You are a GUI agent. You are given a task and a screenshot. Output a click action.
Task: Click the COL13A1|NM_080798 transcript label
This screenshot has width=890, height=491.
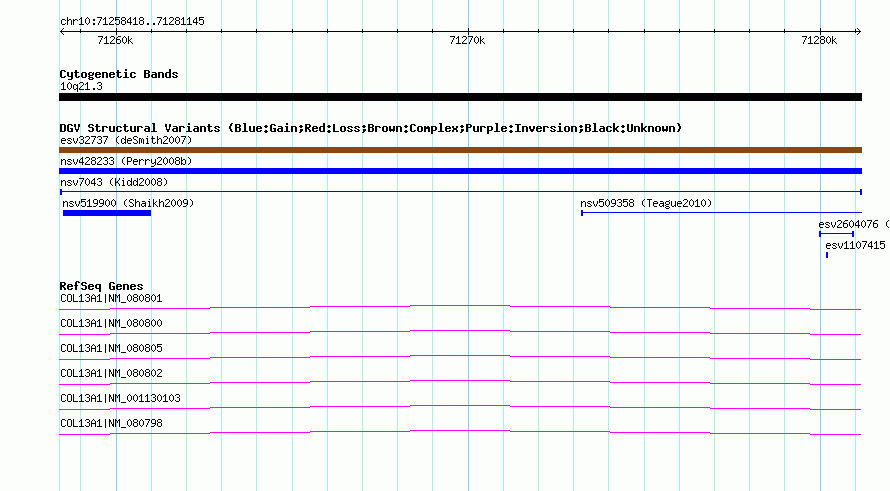[111, 423]
